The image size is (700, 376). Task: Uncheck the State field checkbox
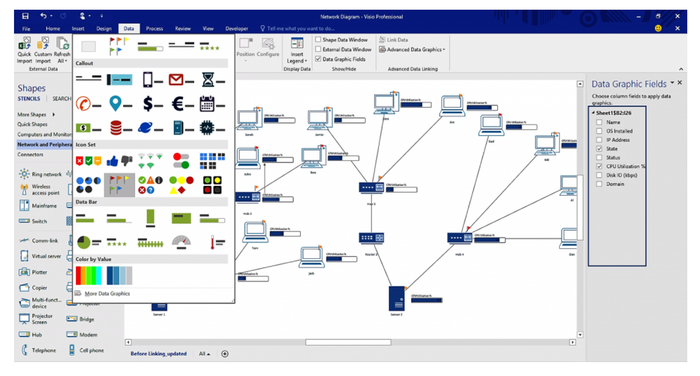[x=599, y=149]
